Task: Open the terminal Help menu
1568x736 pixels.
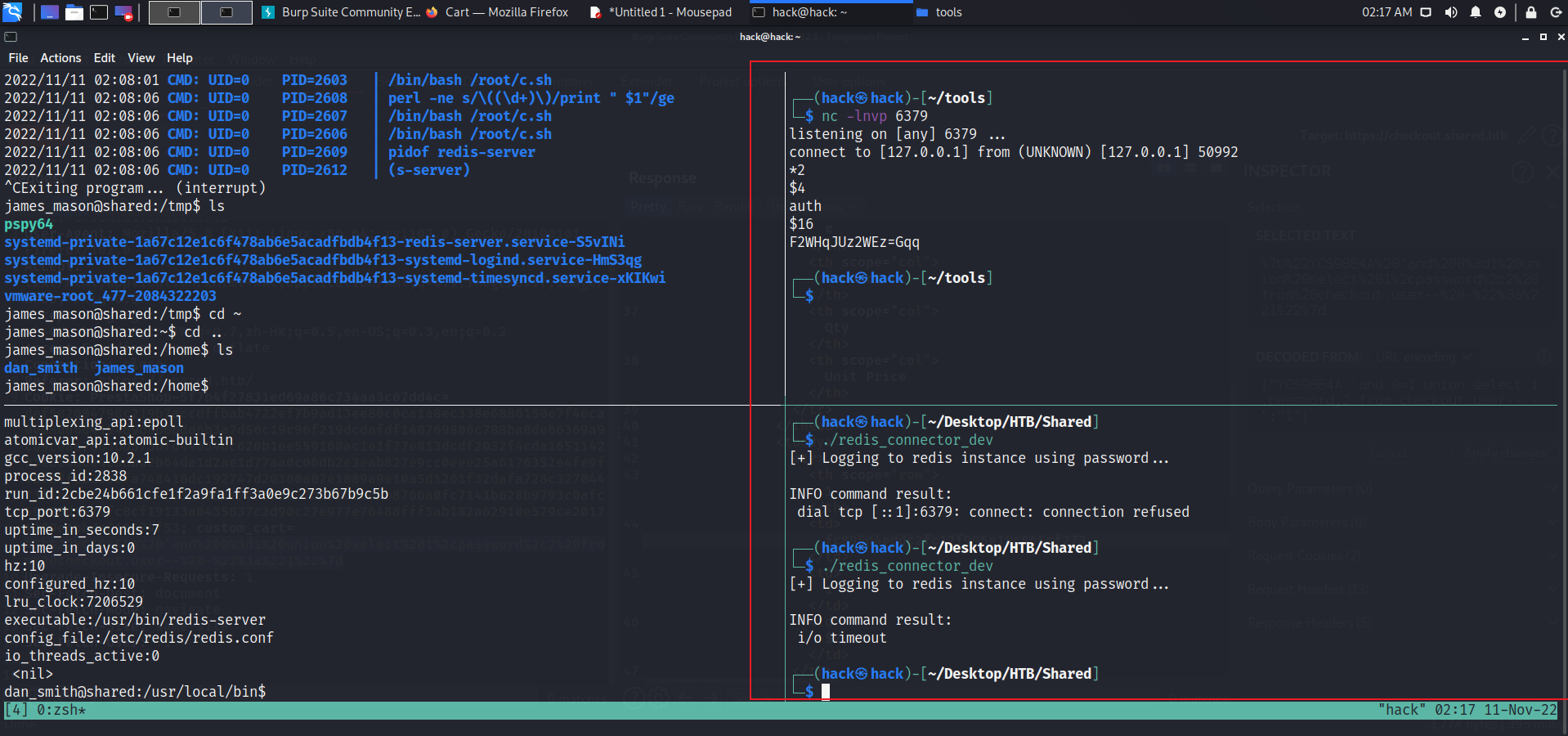Action: coord(179,58)
